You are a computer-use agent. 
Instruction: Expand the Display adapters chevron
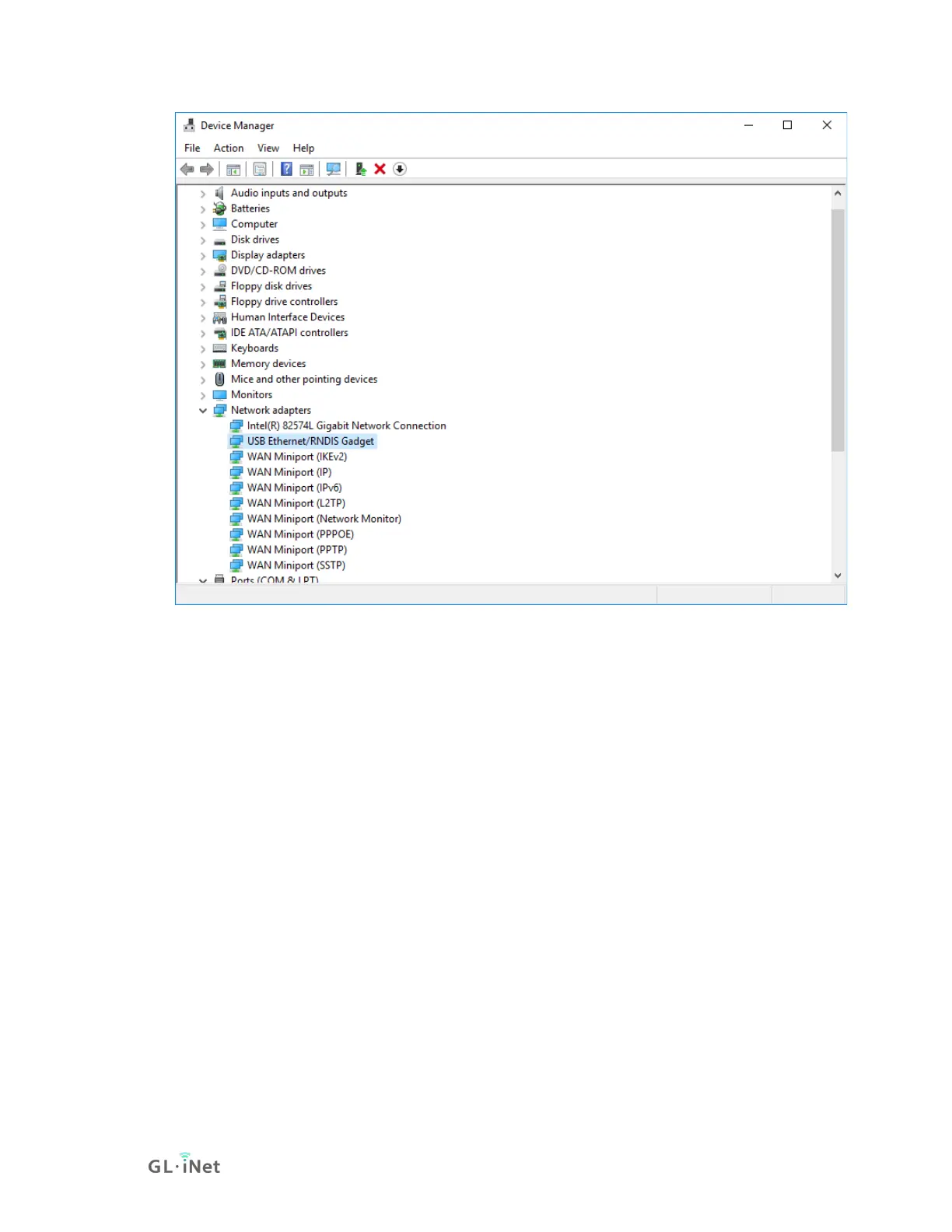tap(203, 256)
